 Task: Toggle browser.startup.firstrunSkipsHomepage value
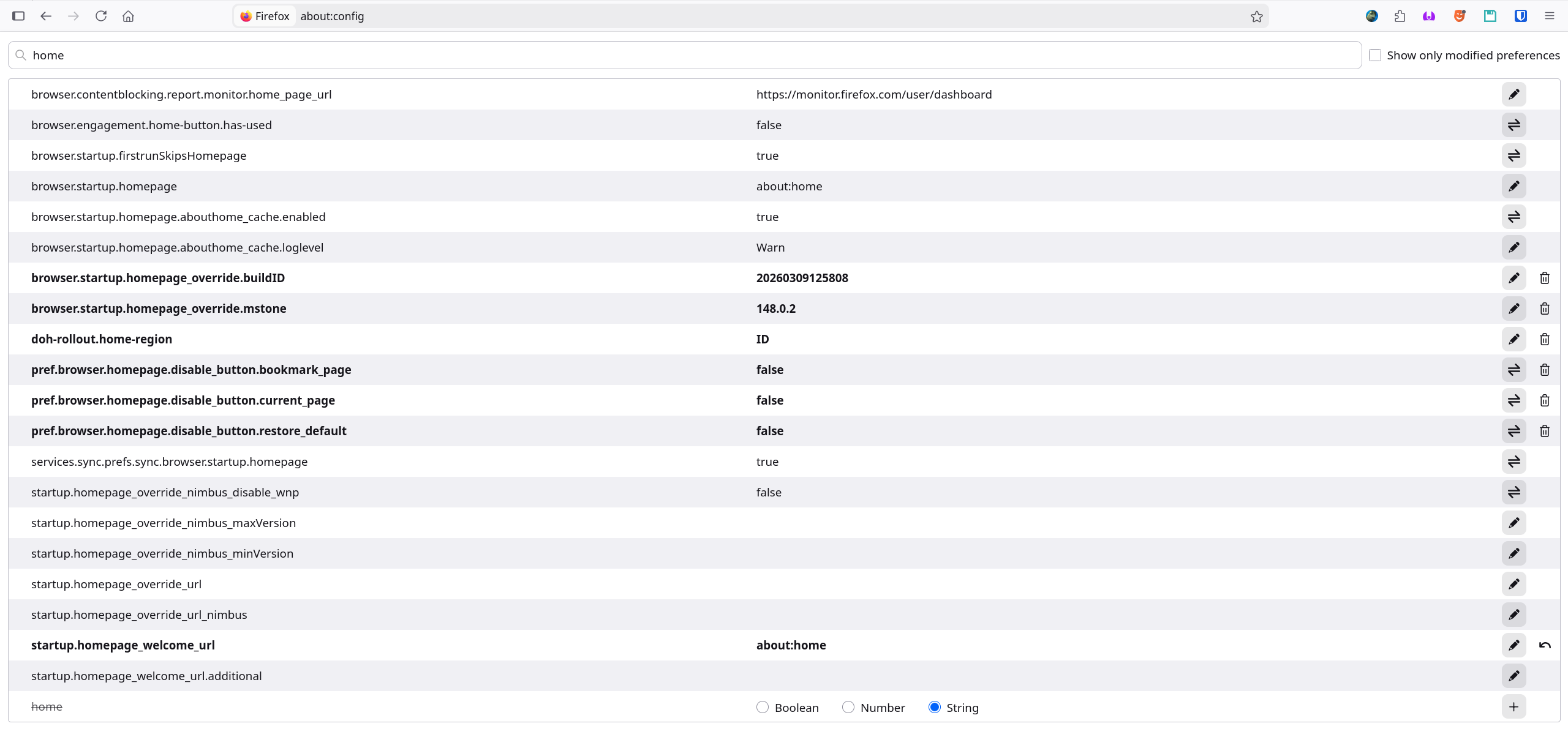click(1513, 155)
